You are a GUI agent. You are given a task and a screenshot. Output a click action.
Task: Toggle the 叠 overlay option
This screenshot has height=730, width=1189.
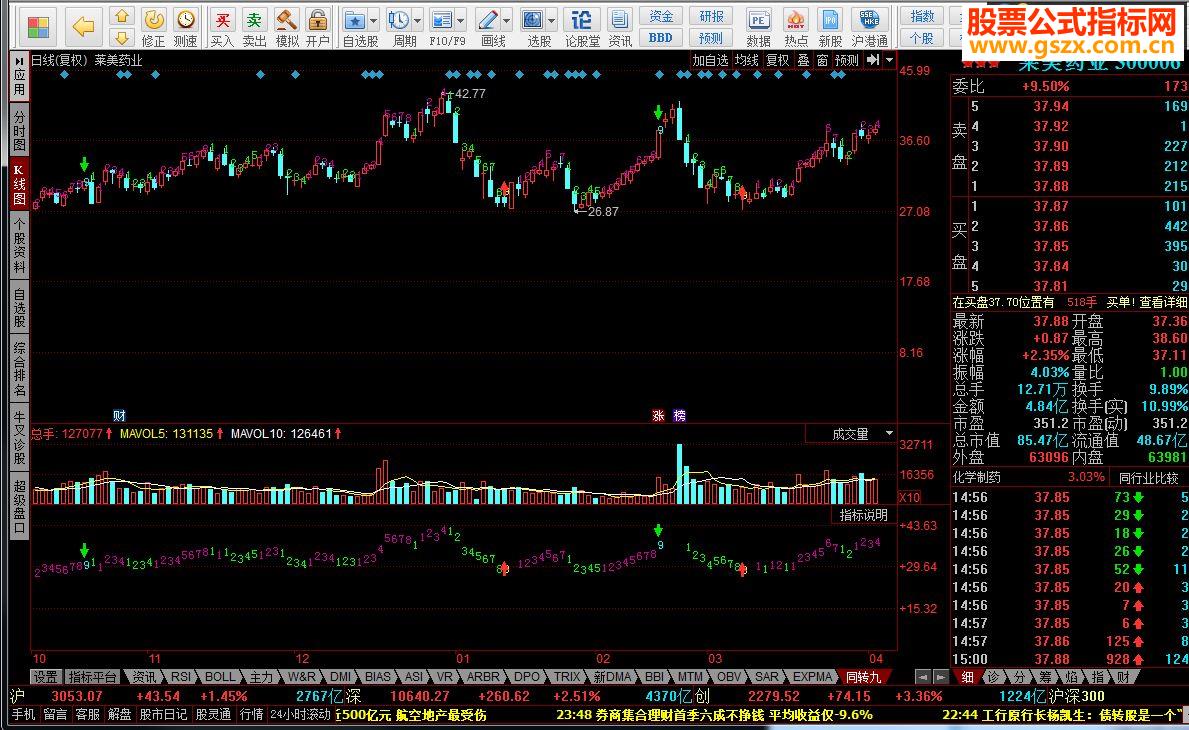(802, 60)
